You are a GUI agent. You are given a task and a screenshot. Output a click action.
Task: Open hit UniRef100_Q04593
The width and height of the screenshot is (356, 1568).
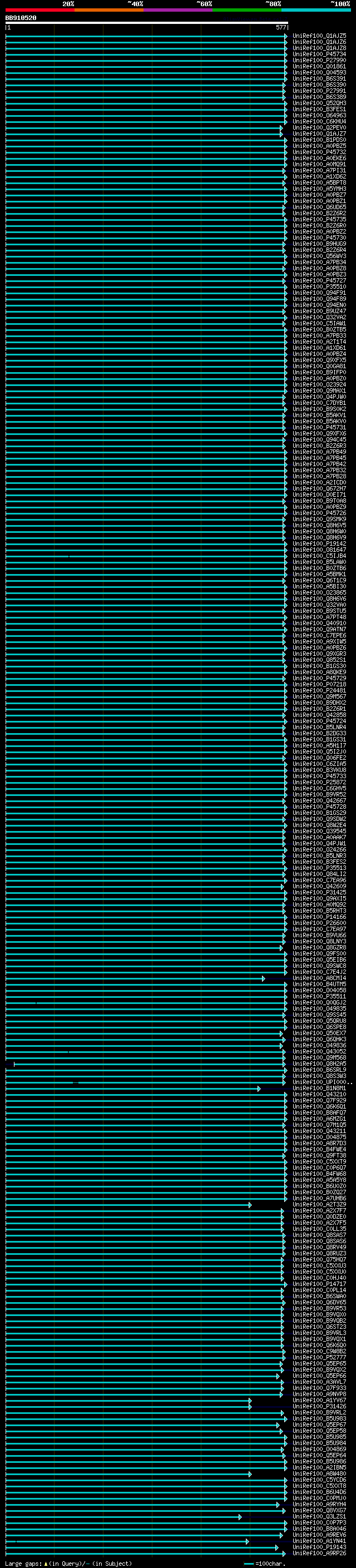(319, 72)
